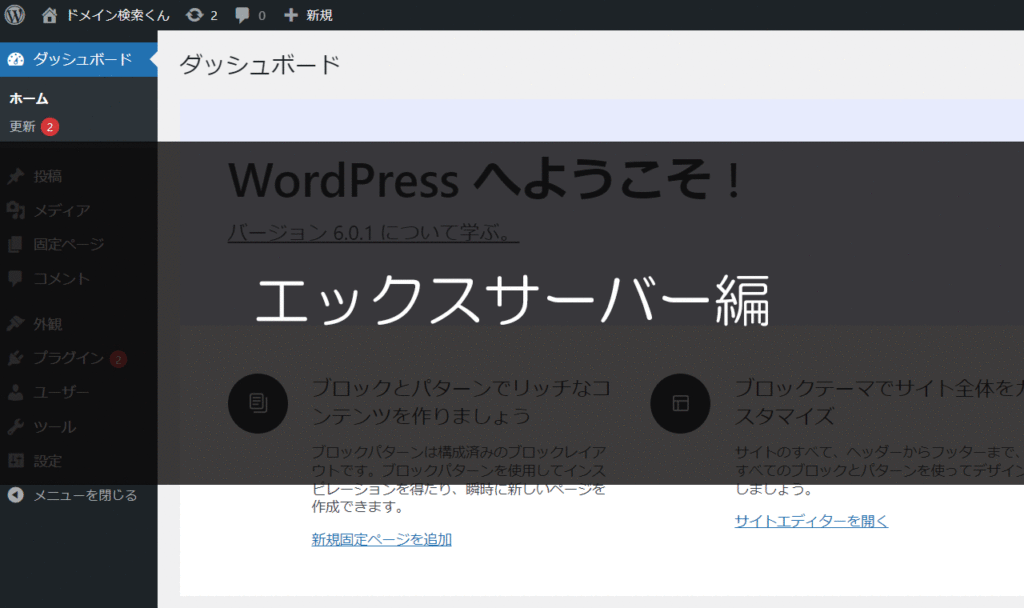The width and height of the screenshot is (1024, 608).
Task: Click the pushpin icon beside 投稿
Action: tap(16, 176)
